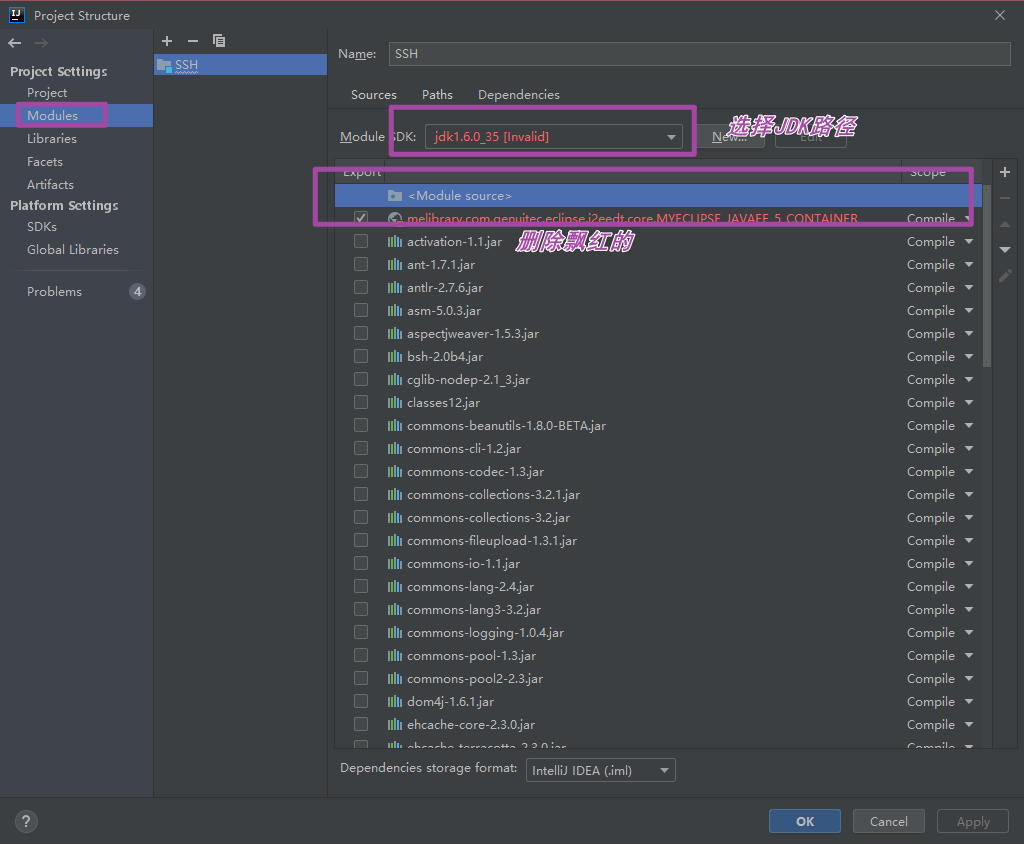This screenshot has width=1024, height=844.
Task: Edit the selected dependency with pencil icon
Action: coord(1005,276)
